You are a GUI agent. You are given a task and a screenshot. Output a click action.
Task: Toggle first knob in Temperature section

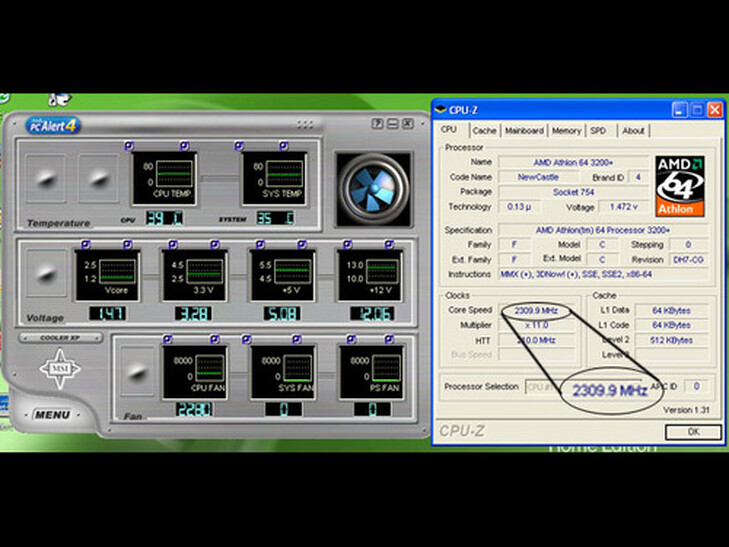coord(46,178)
